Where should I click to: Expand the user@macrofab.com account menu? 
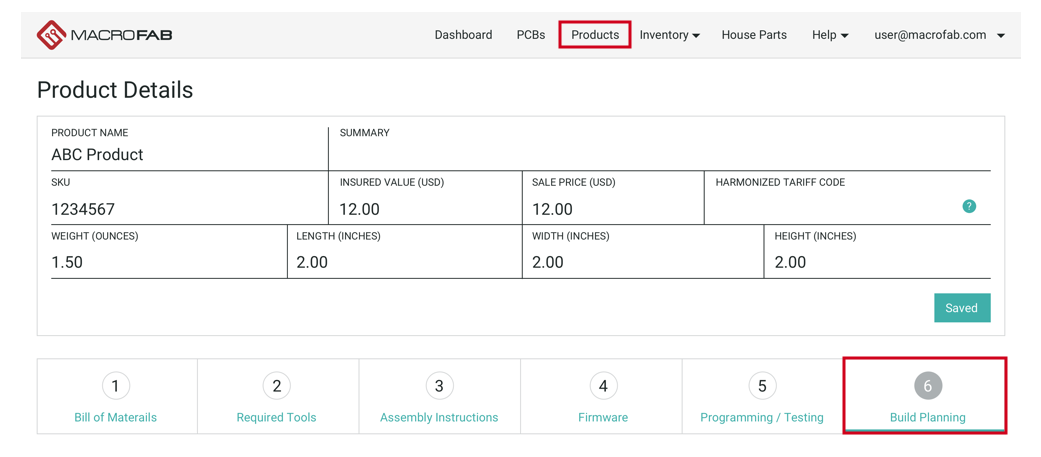point(939,35)
